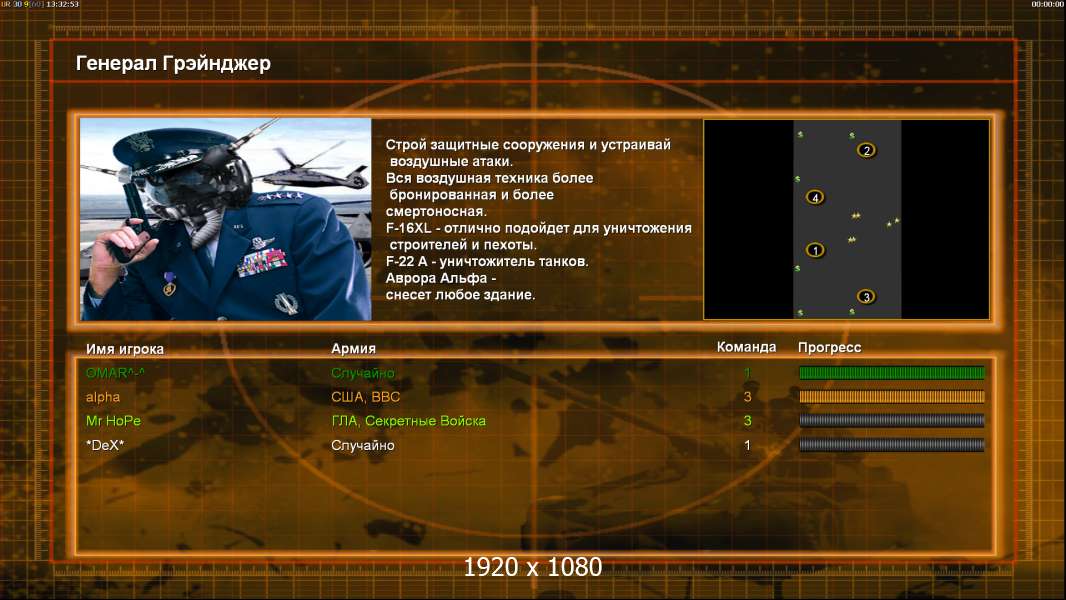Select player name *DeX*
The height and width of the screenshot is (600, 1066).
105,445
